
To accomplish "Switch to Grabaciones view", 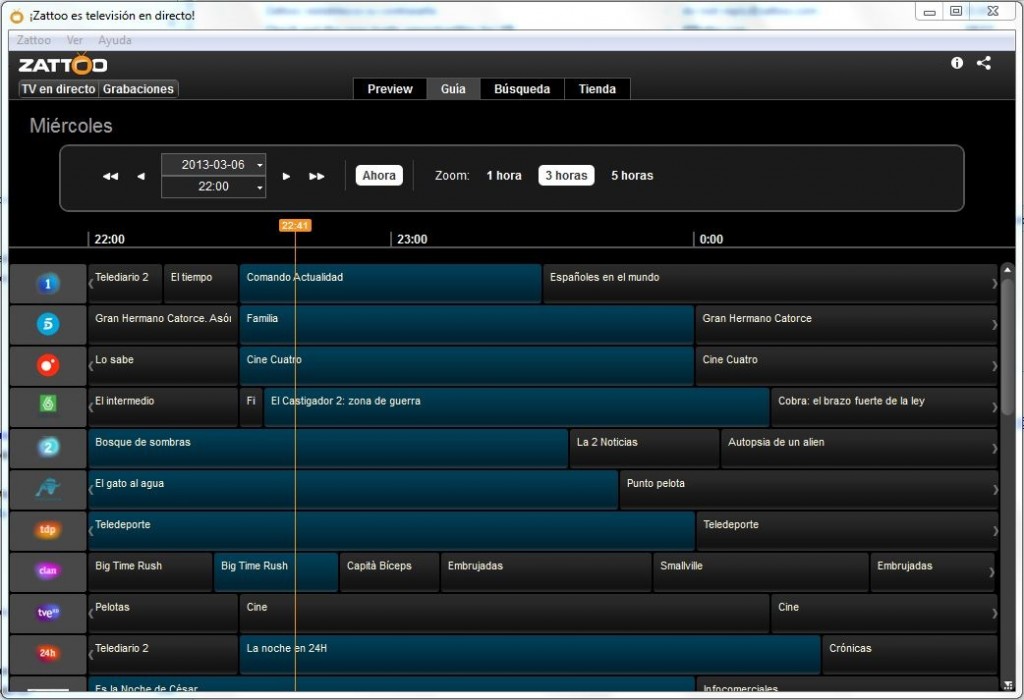I will coord(139,89).
